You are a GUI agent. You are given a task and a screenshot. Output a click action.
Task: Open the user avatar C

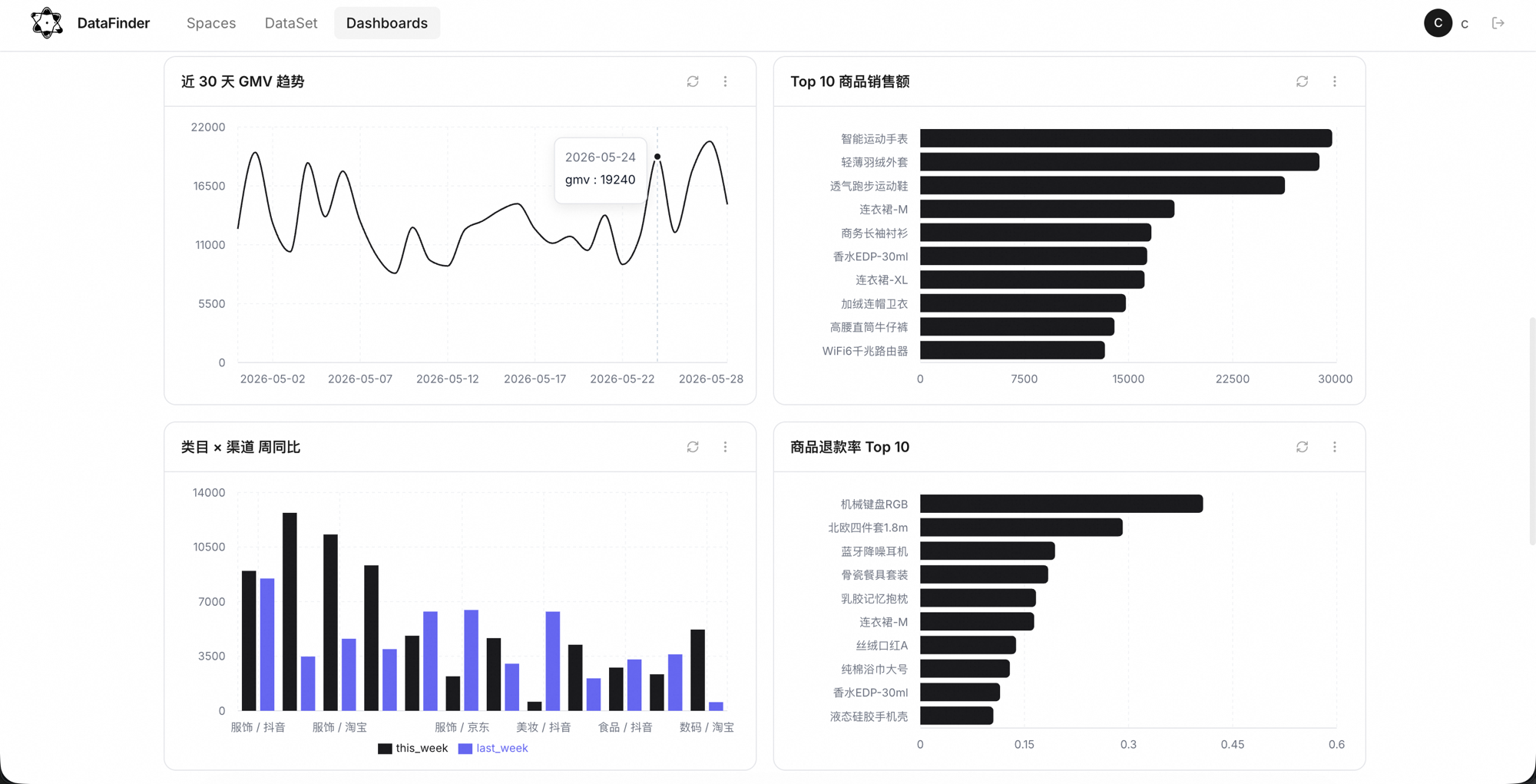1438,23
